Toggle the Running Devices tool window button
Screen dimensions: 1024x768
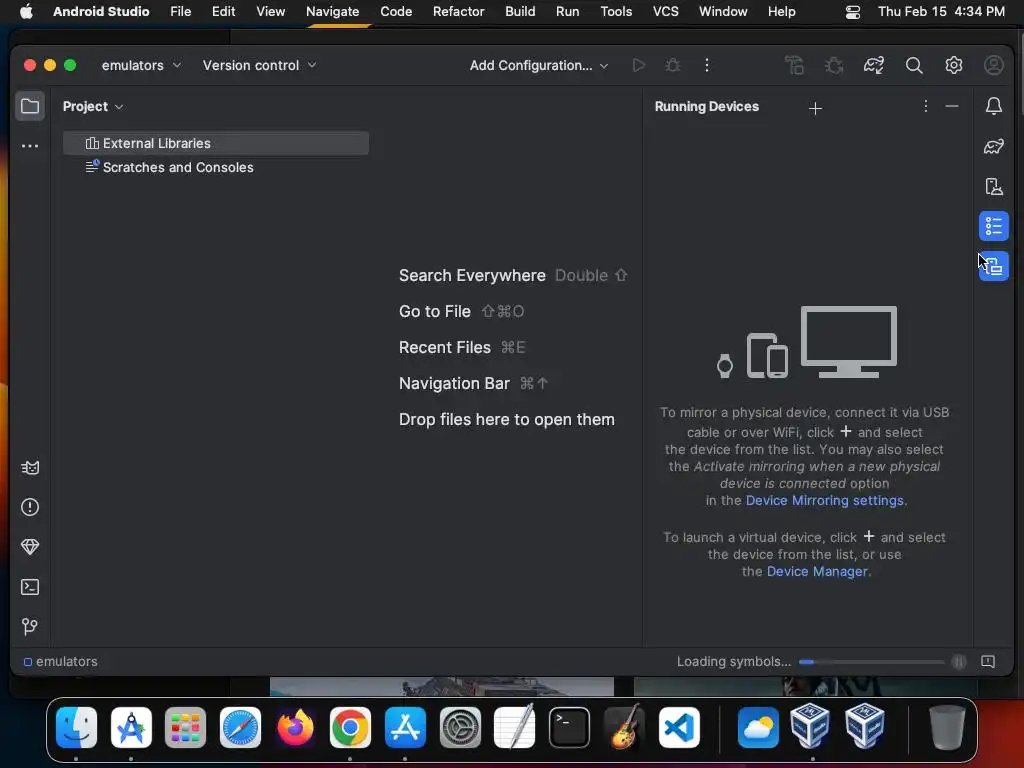pyautogui.click(x=994, y=266)
